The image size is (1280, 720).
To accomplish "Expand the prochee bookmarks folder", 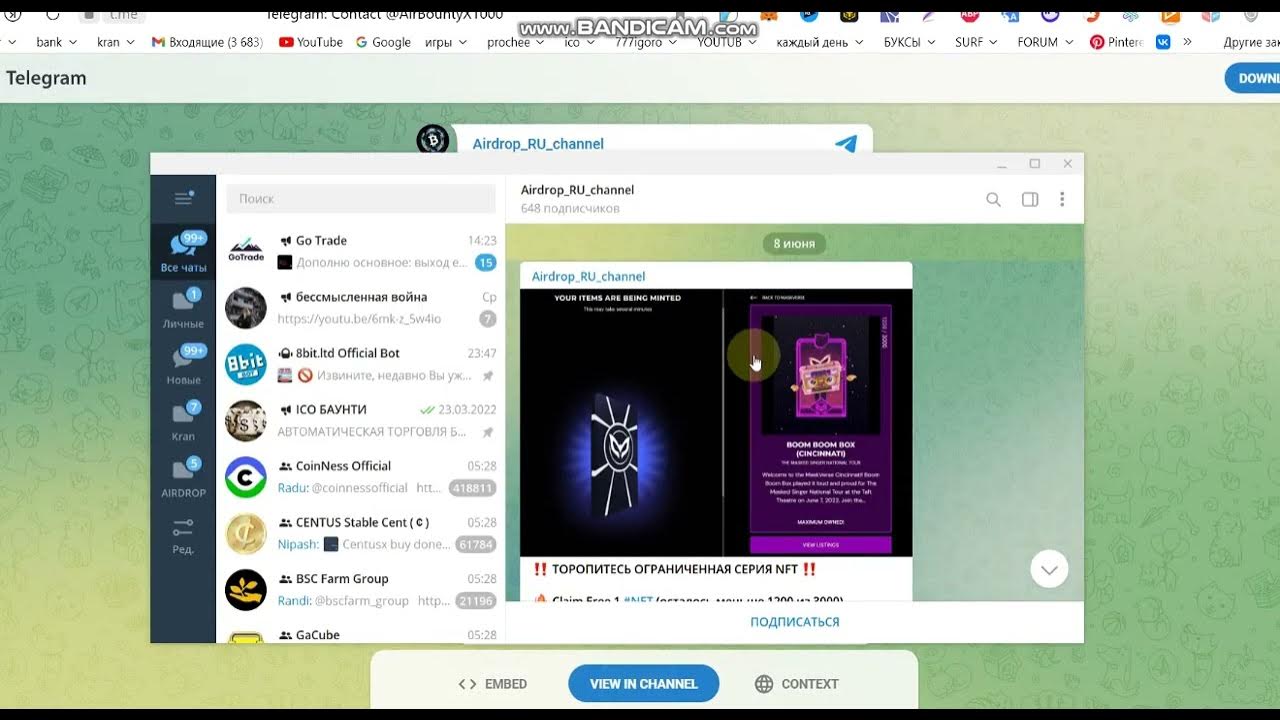I will tap(516, 42).
